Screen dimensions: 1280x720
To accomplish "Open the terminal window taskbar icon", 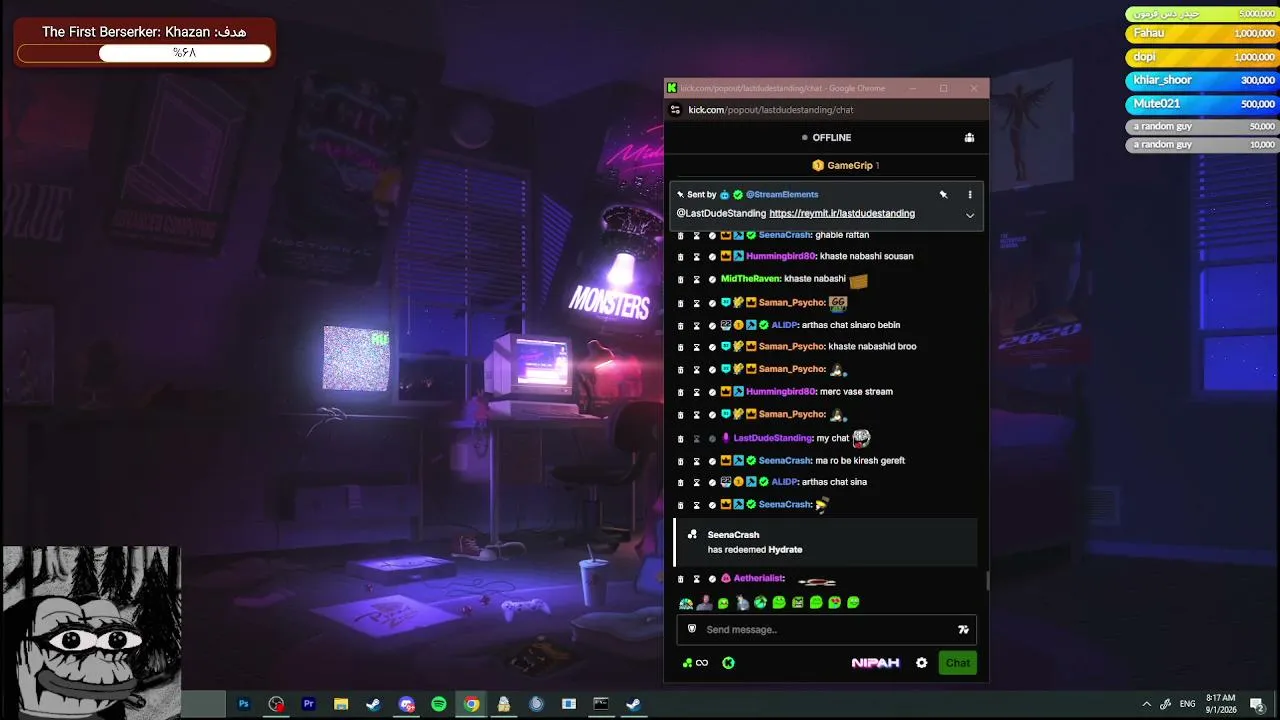I will pos(600,704).
